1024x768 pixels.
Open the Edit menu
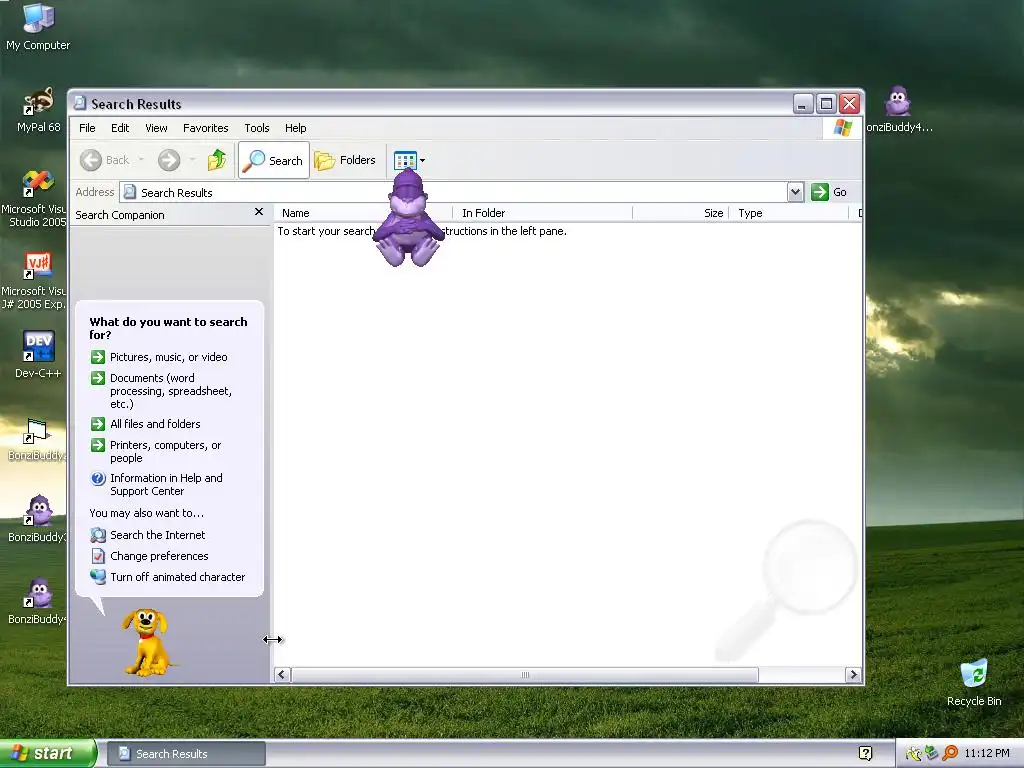pyautogui.click(x=120, y=128)
